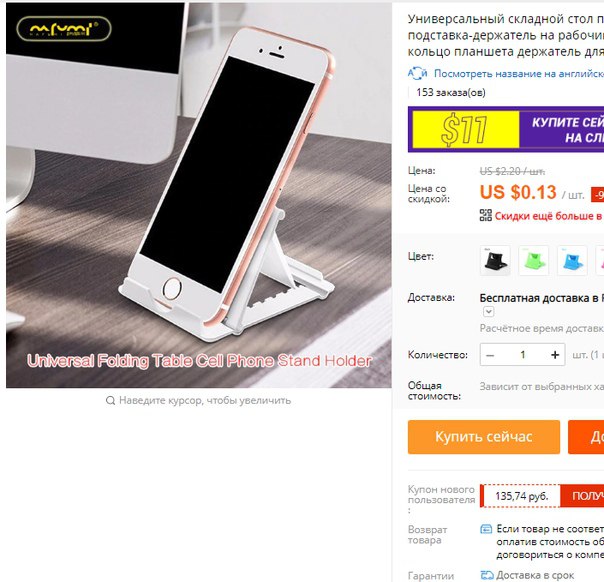
Task: Click the QR code icon near discounts
Action: [485, 215]
